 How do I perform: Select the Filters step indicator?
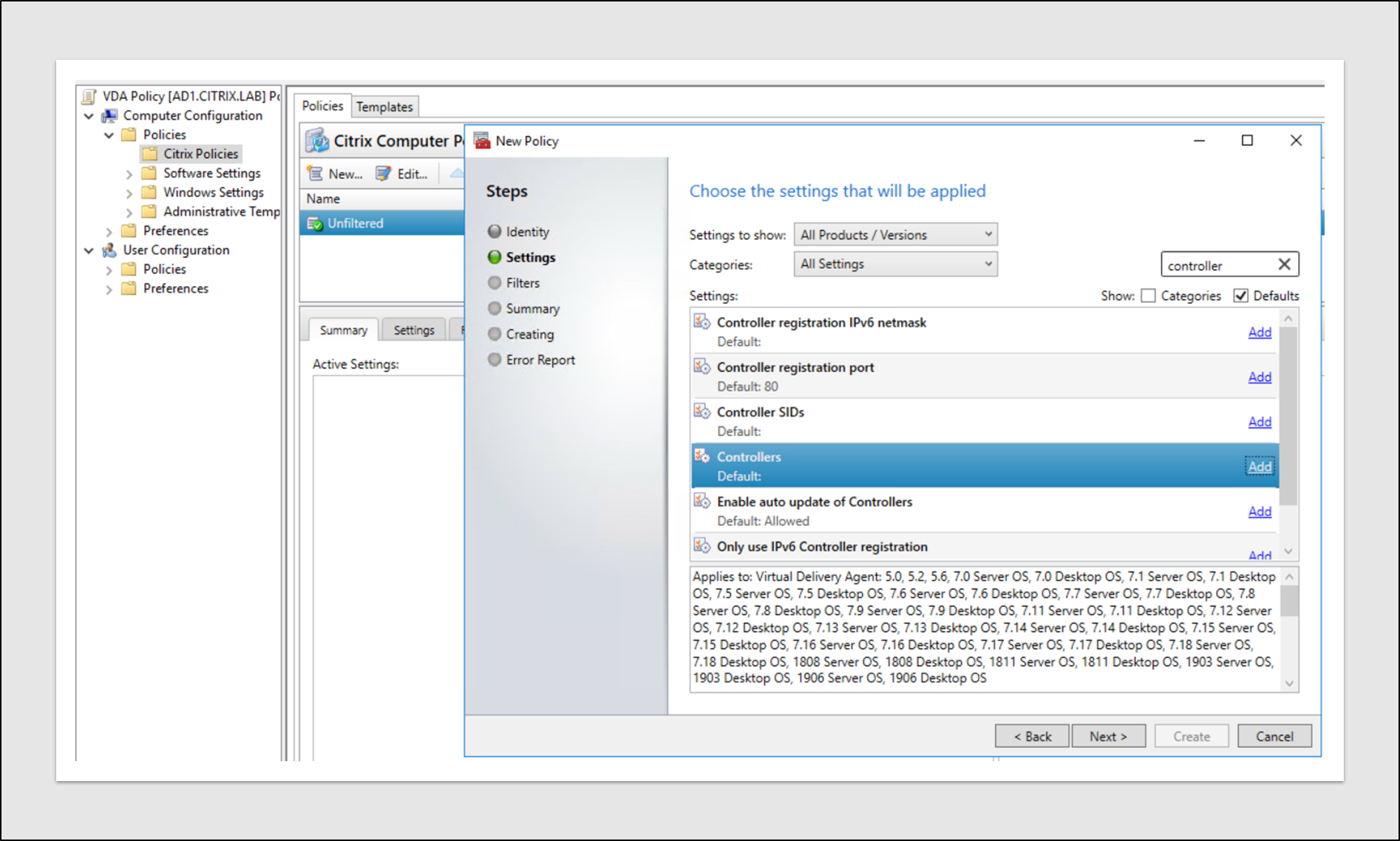click(x=495, y=283)
